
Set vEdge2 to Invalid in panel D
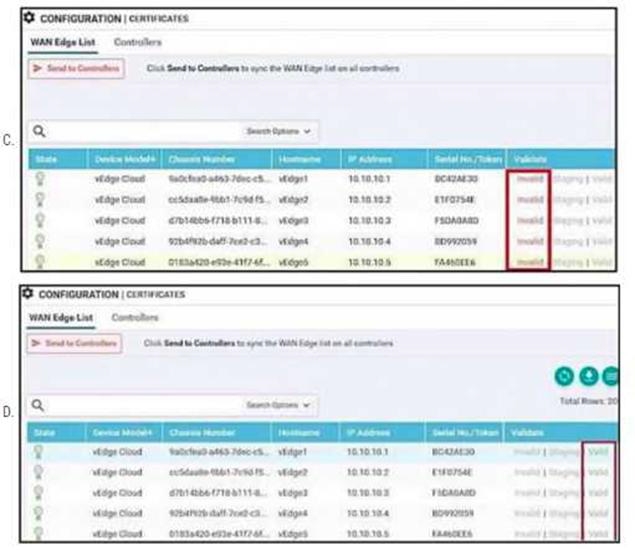pos(527,472)
